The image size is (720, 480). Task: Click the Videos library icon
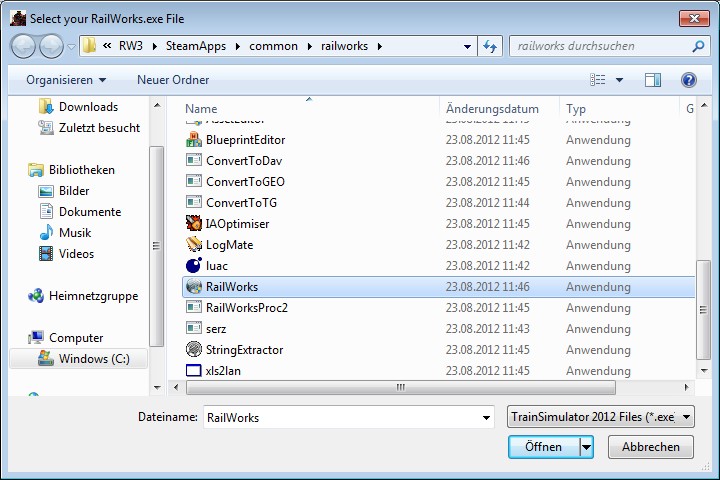[x=46, y=254]
